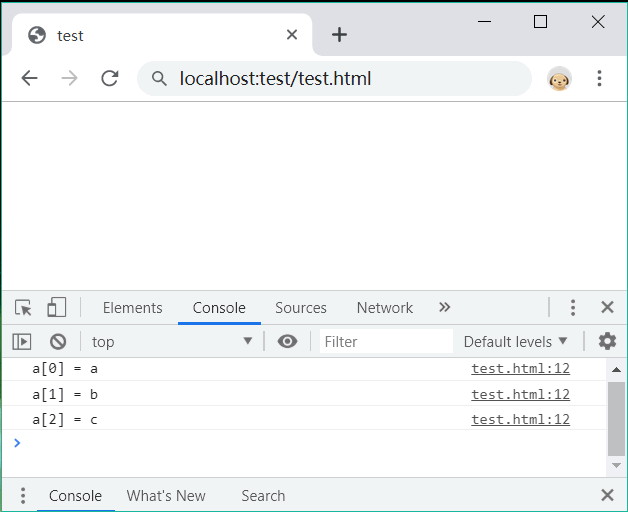Open the top JavaScript context dropdown
Screen dimensions: 628x512
click(x=172, y=342)
